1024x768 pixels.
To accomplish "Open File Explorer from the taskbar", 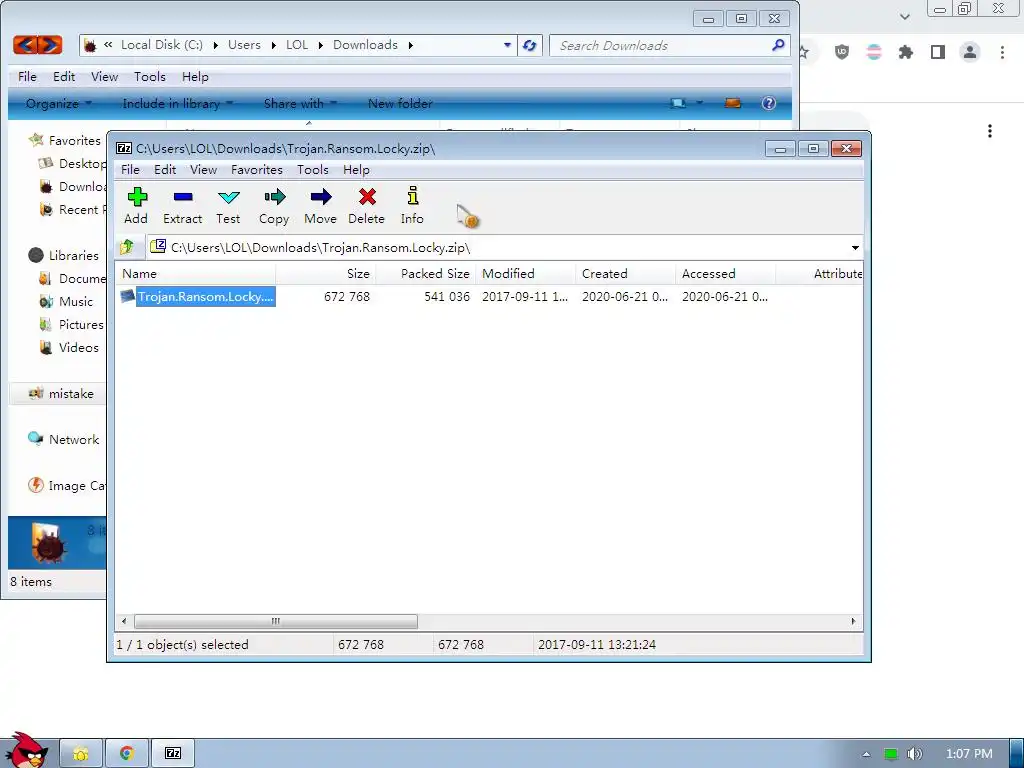I will (x=81, y=754).
